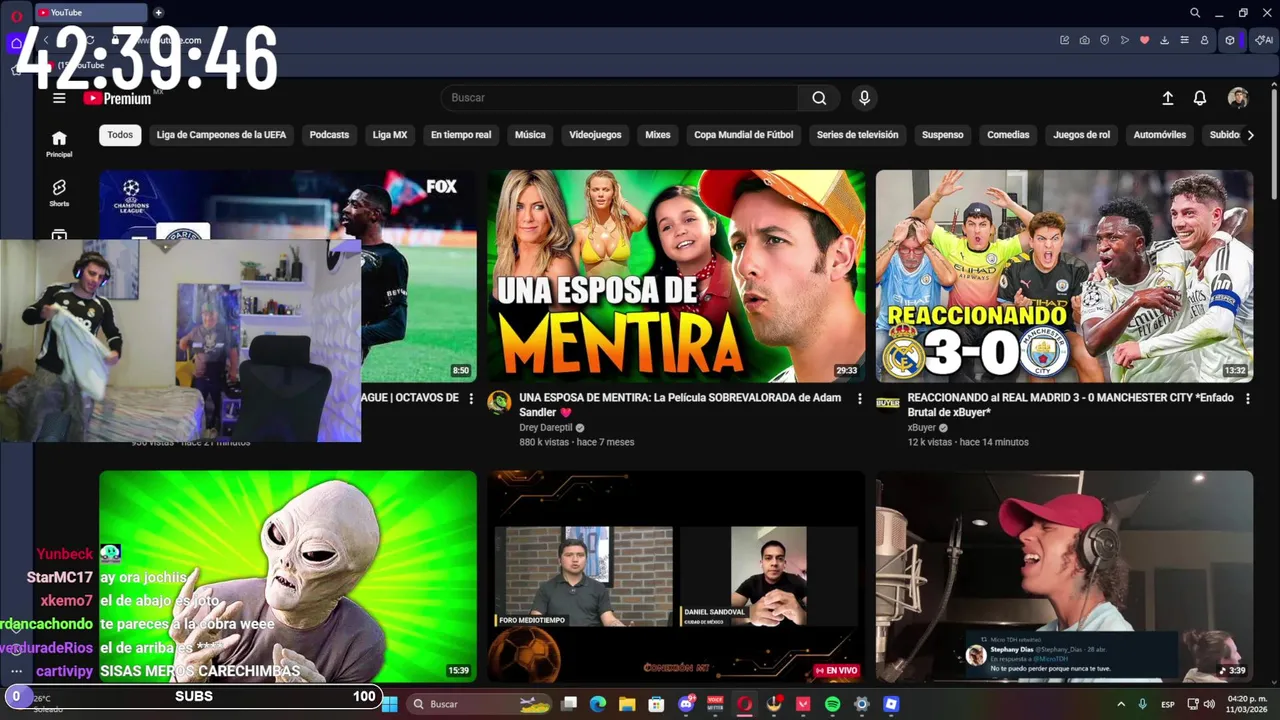
Task: Click the YouTube Premium logo
Action: tap(117, 98)
